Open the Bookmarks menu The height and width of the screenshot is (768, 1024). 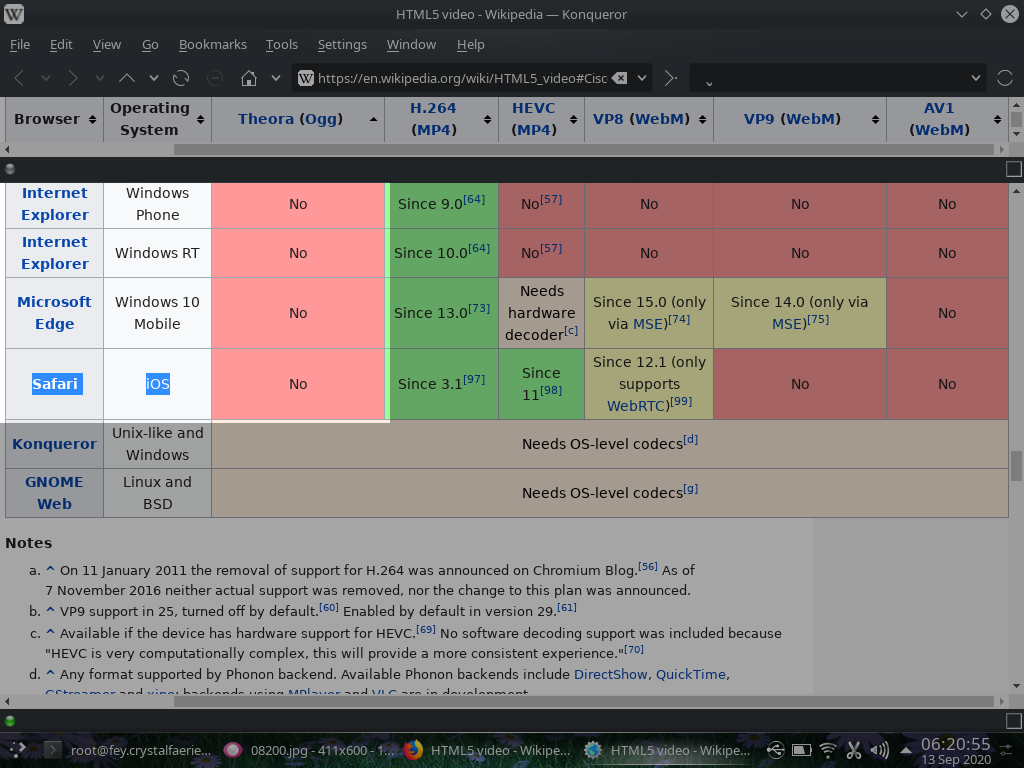[x=212, y=44]
